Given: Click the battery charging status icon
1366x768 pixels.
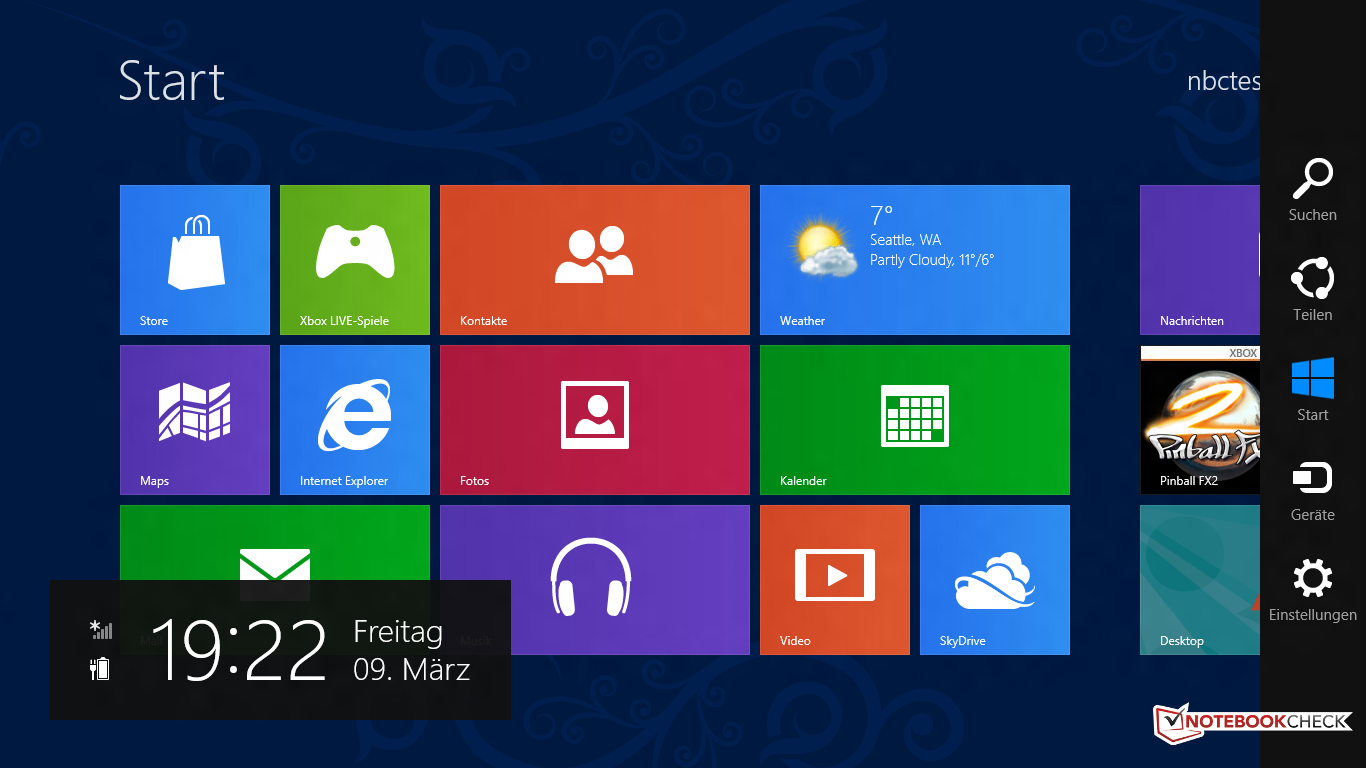Looking at the screenshot, I should point(99,668).
